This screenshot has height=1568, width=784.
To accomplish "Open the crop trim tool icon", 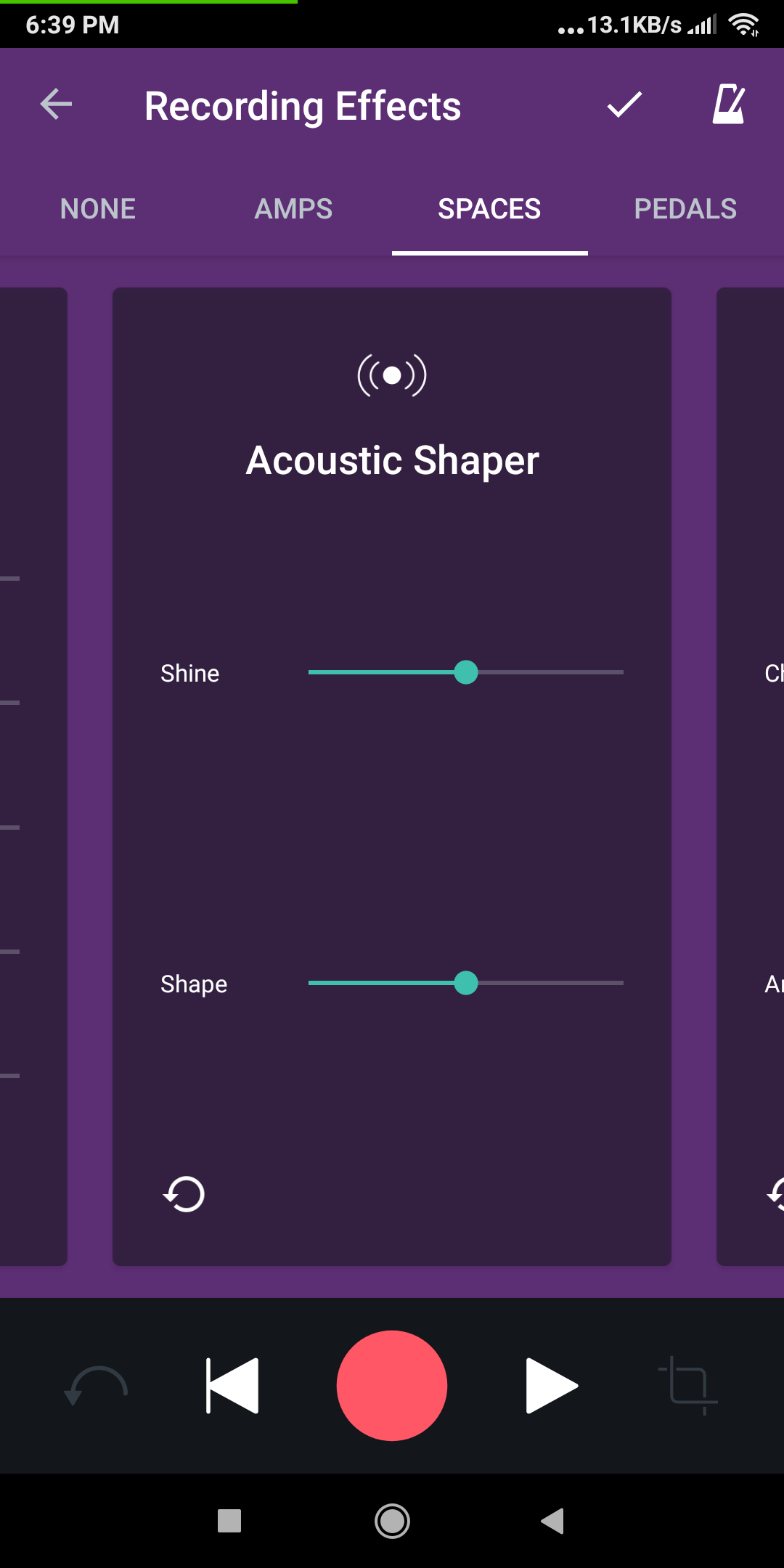I will 687,1385.
